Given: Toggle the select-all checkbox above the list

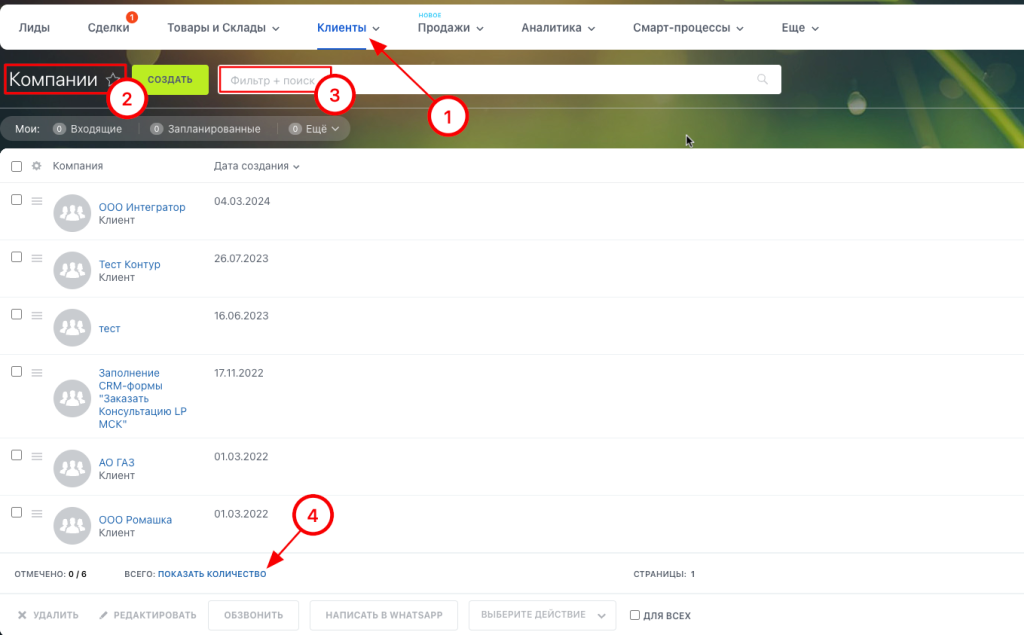Looking at the screenshot, I should click(x=16, y=166).
